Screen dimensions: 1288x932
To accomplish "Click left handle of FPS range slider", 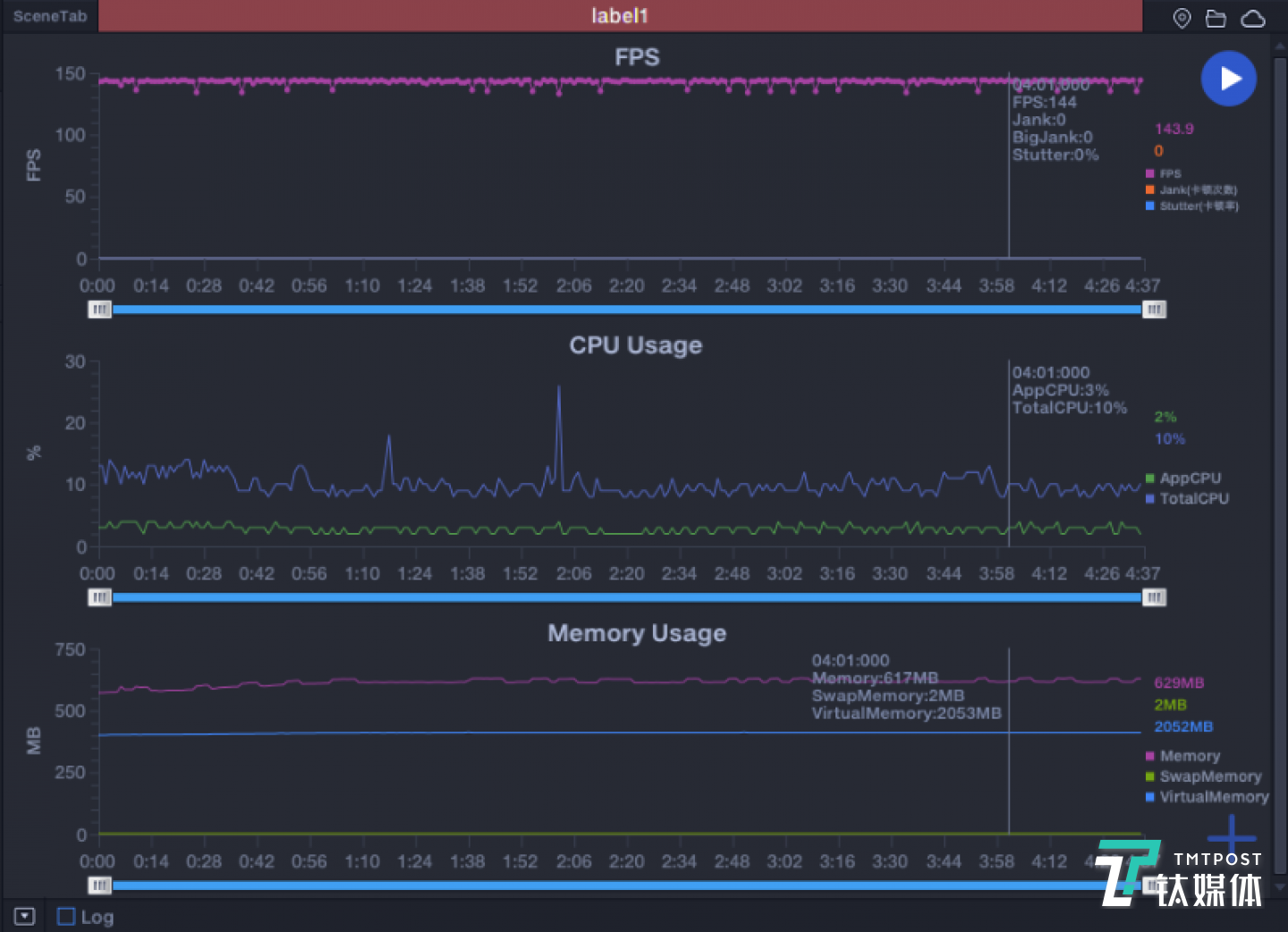I will 99,309.
